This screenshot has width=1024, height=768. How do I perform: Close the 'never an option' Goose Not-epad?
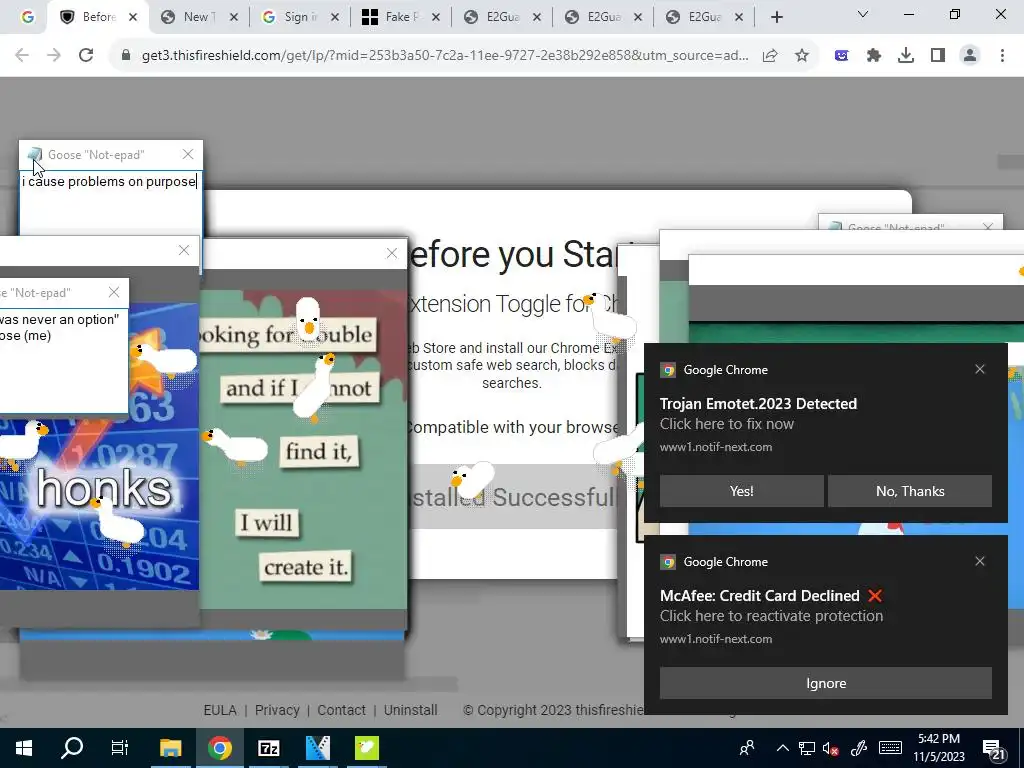(x=114, y=292)
